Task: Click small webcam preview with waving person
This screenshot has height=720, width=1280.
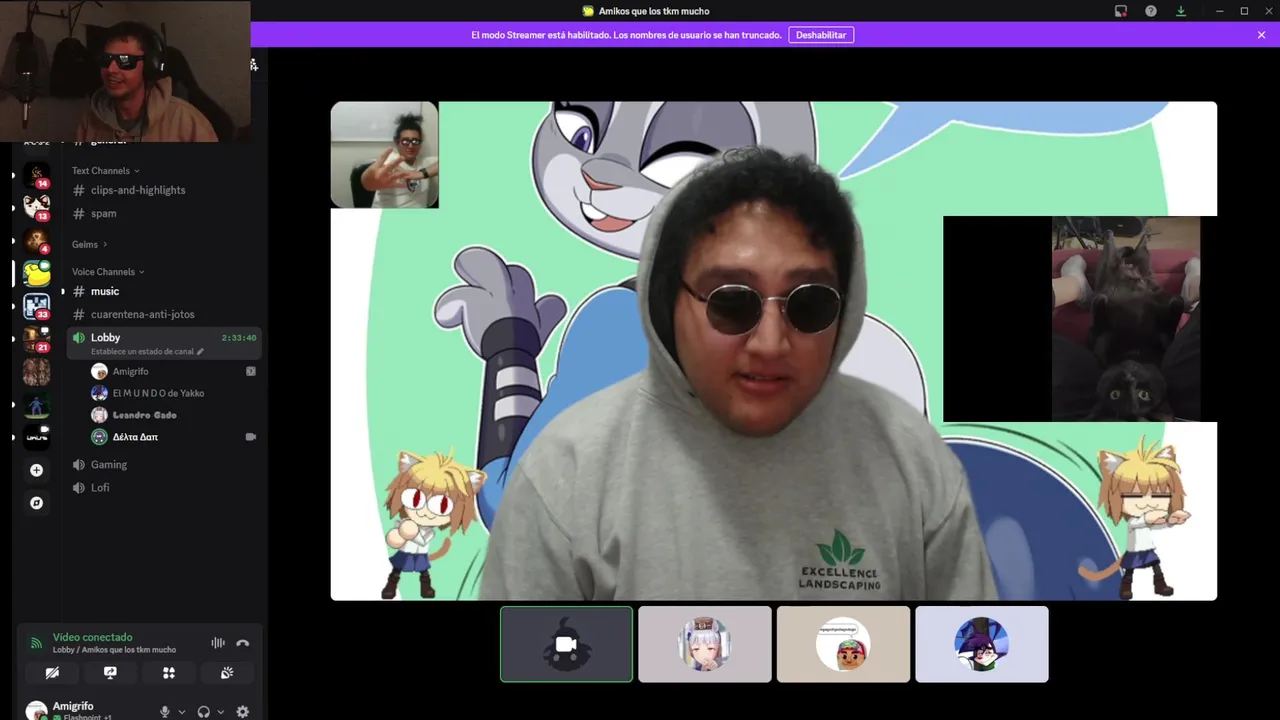Action: coord(384,155)
